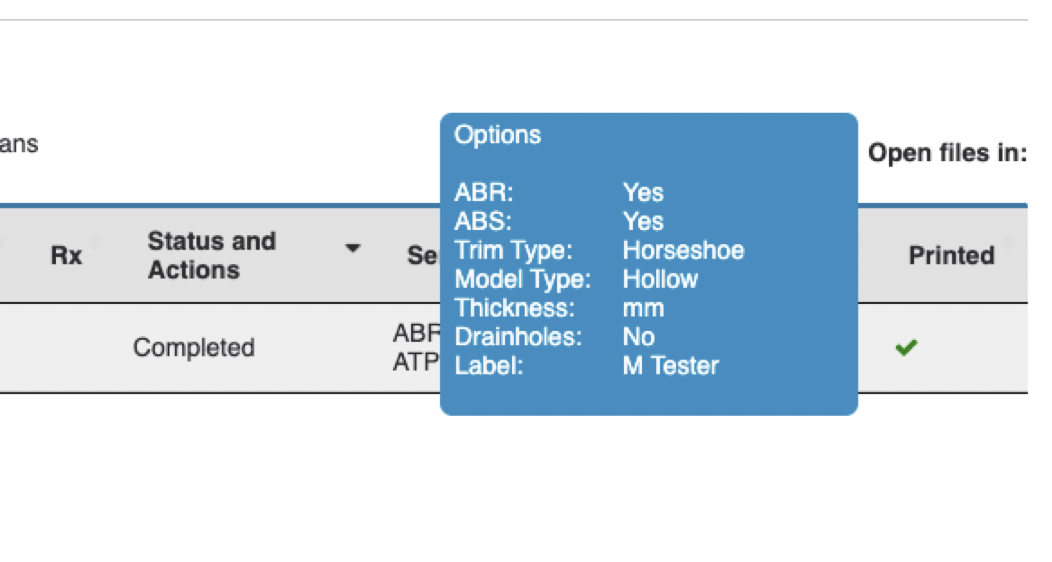Click the Drainholes No value
This screenshot has height=562, width=1052.
tap(638, 337)
